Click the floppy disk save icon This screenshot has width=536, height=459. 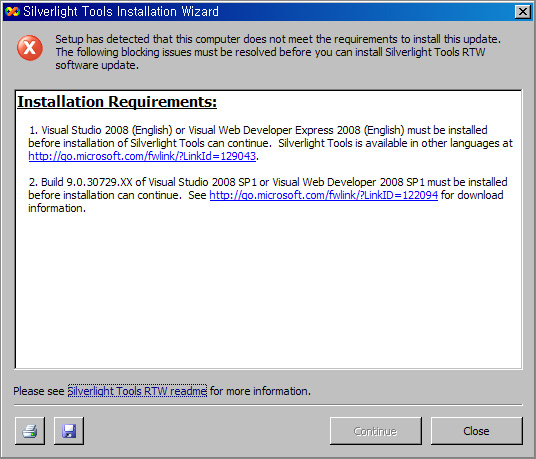[x=69, y=431]
